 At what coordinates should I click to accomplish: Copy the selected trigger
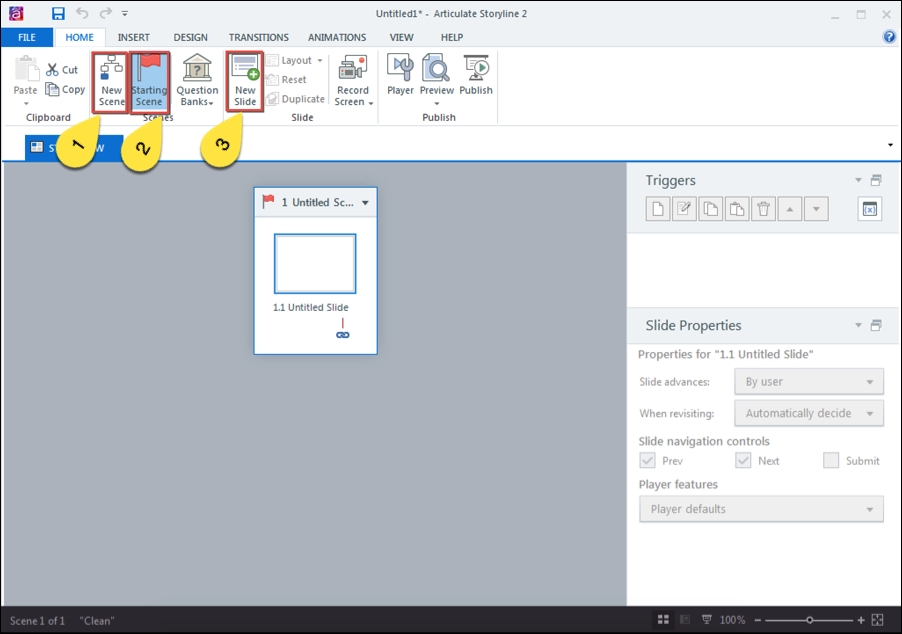pyautogui.click(x=710, y=209)
